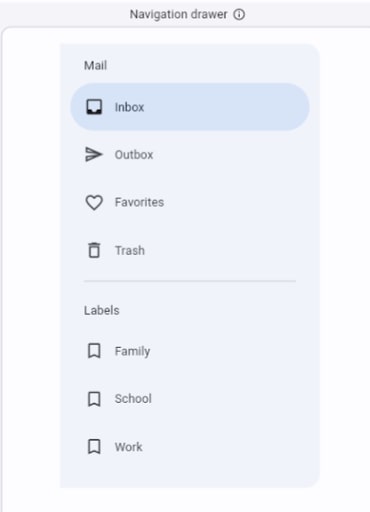The image size is (370, 512).
Task: Click the Labels section heading
Action: [x=102, y=310]
